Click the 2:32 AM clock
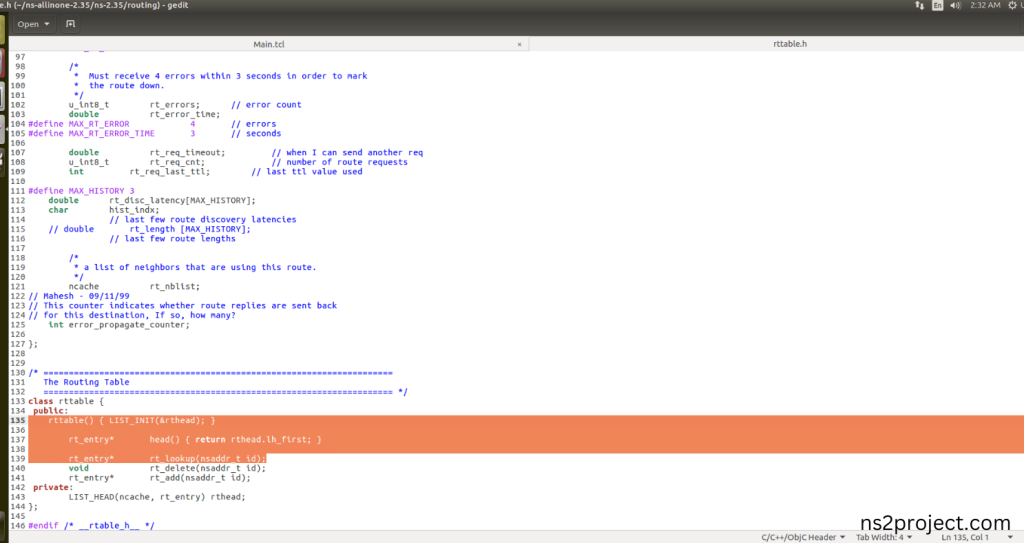 click(985, 5)
